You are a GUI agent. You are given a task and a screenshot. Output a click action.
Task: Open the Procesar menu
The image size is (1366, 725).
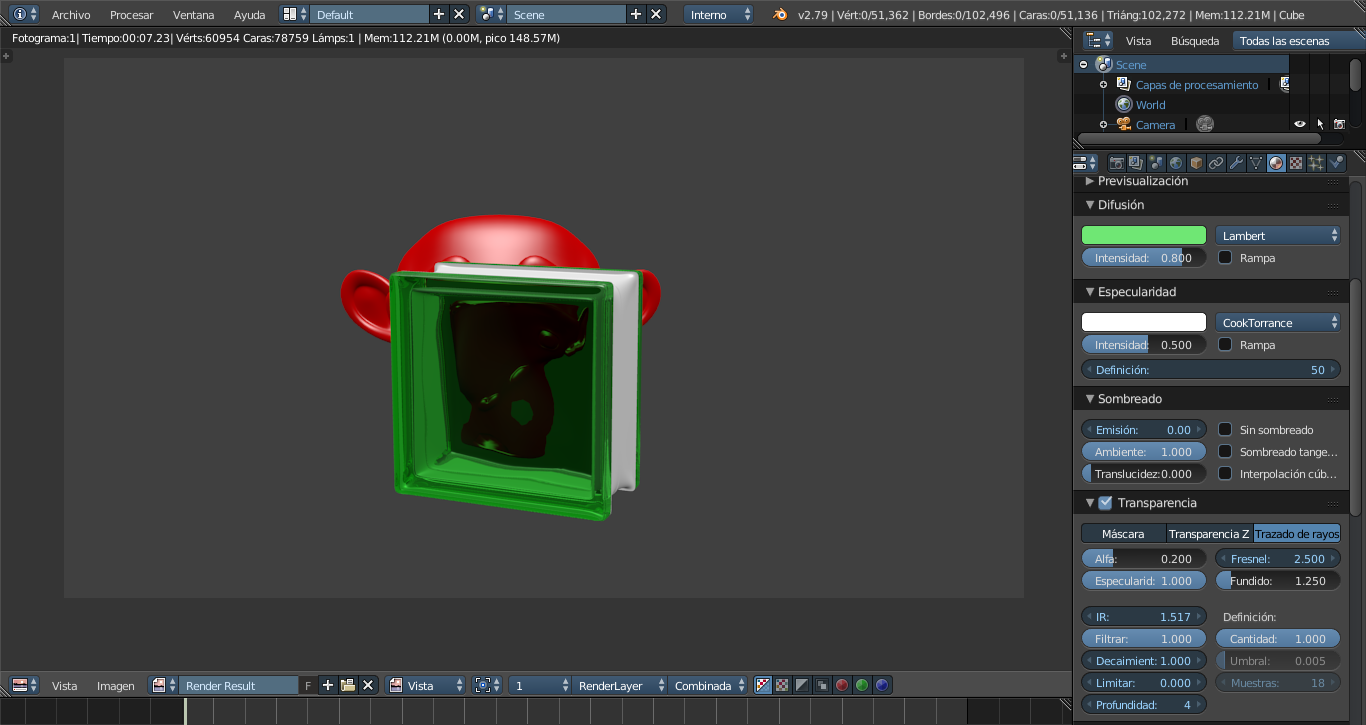click(x=132, y=14)
